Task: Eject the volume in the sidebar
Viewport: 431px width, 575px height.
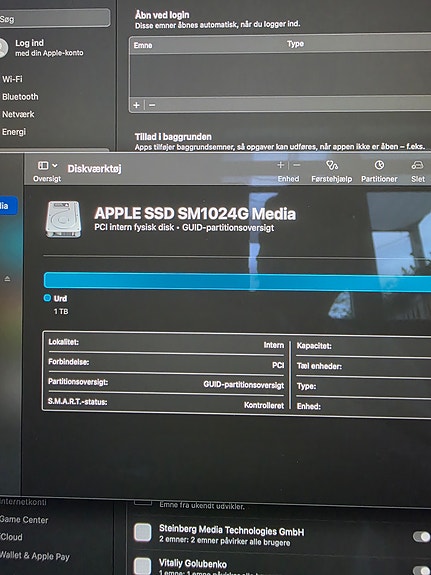Action: [x=7, y=279]
